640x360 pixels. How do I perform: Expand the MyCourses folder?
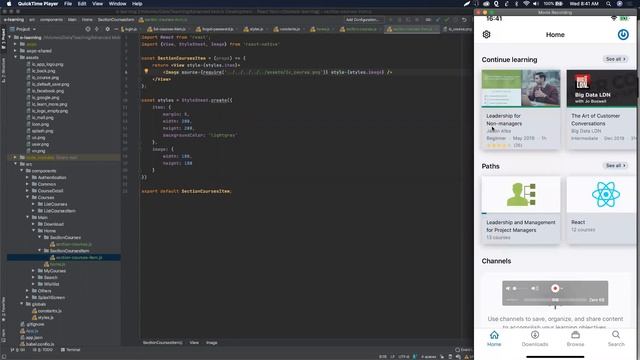pyautogui.click(x=33, y=271)
